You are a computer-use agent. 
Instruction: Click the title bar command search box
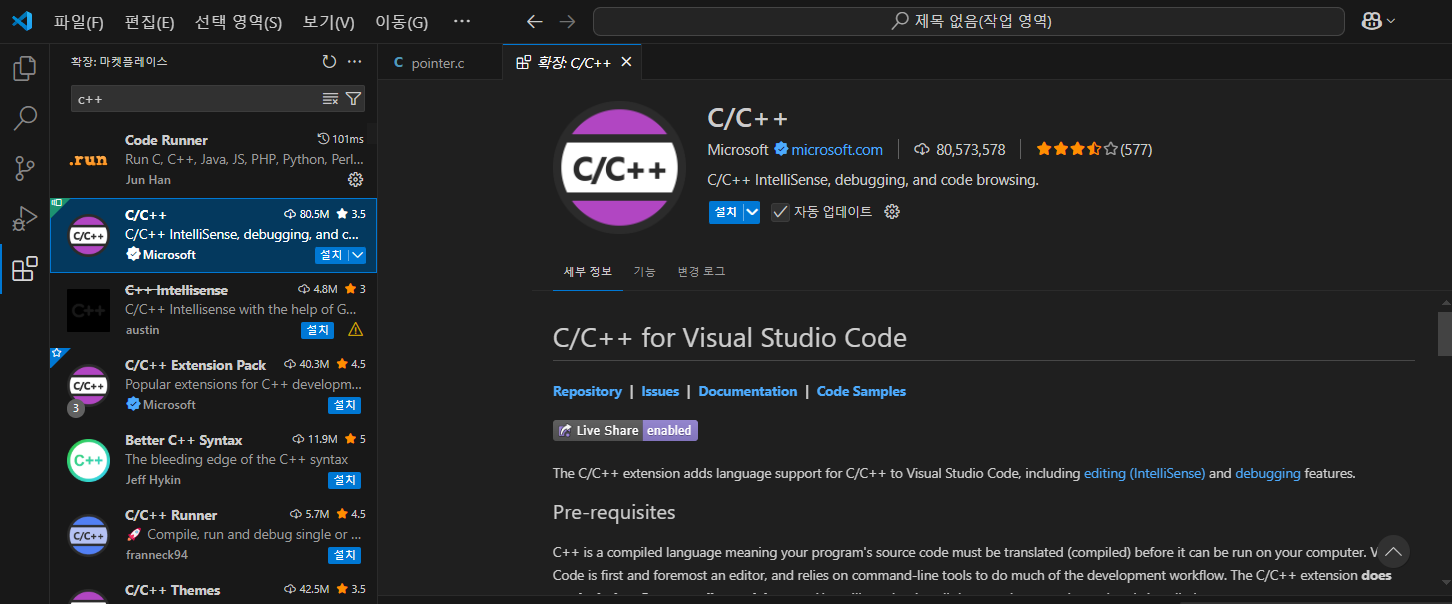pos(968,21)
